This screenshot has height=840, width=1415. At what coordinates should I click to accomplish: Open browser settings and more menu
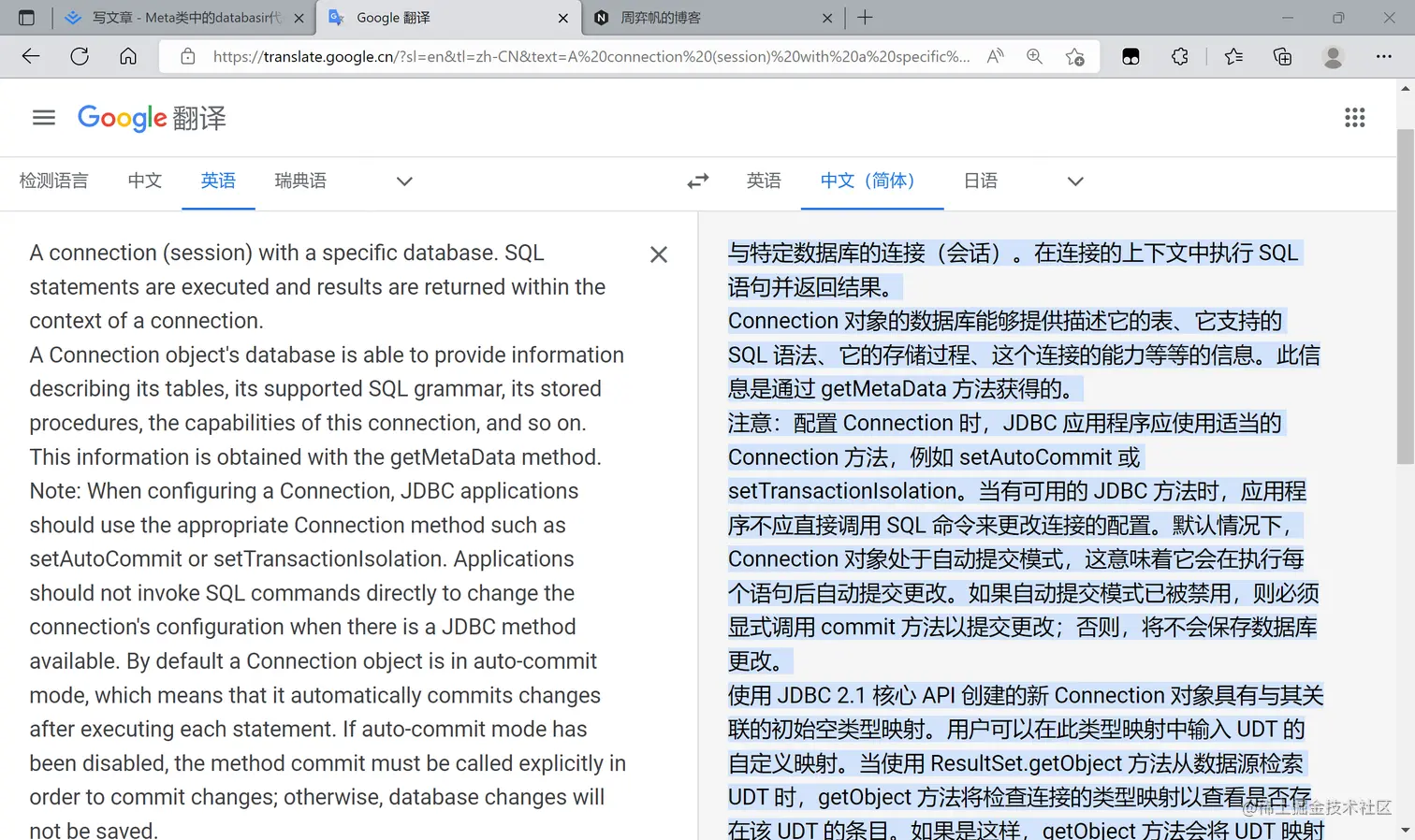pos(1384,56)
